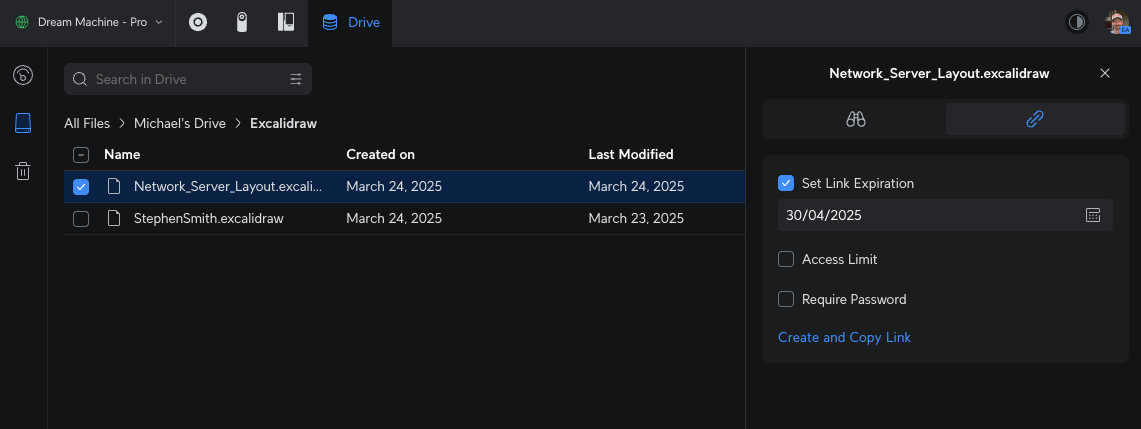Open the UniFi Protect camera icon
The height and width of the screenshot is (429, 1141).
[x=242, y=22]
